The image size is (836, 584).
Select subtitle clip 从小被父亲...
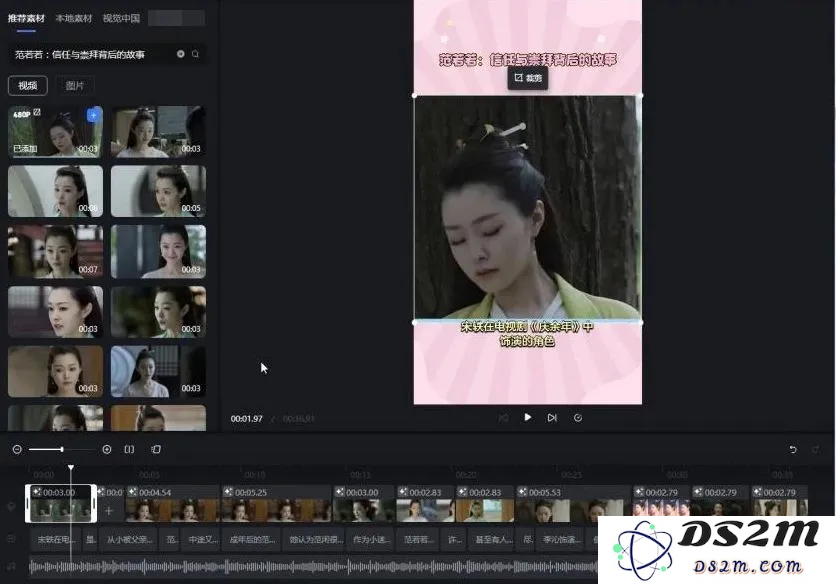[130, 539]
